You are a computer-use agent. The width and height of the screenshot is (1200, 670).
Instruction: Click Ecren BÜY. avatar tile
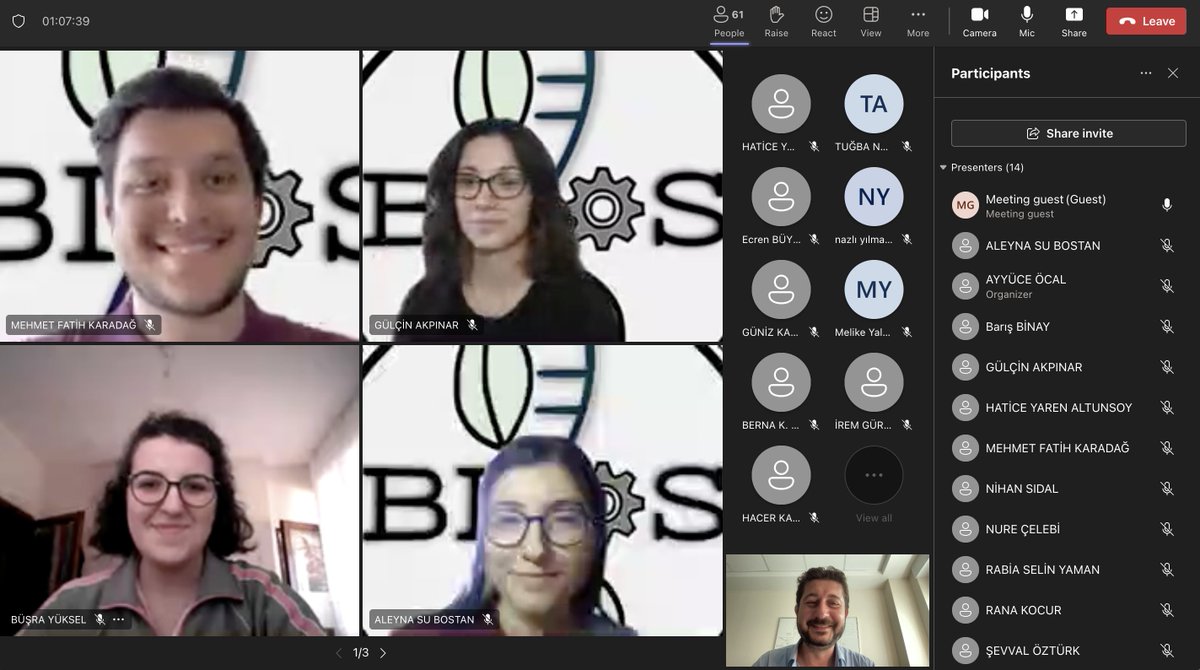[x=781, y=197]
